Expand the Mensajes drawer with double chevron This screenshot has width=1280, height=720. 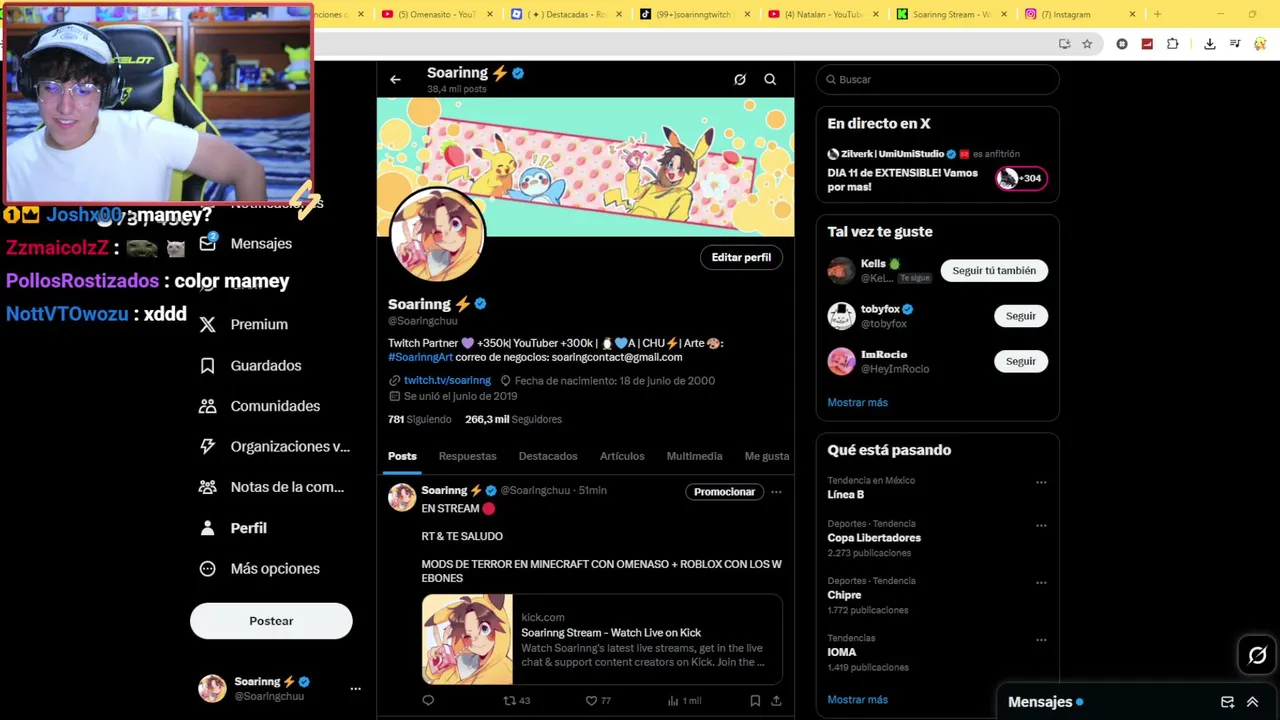coord(1252,702)
